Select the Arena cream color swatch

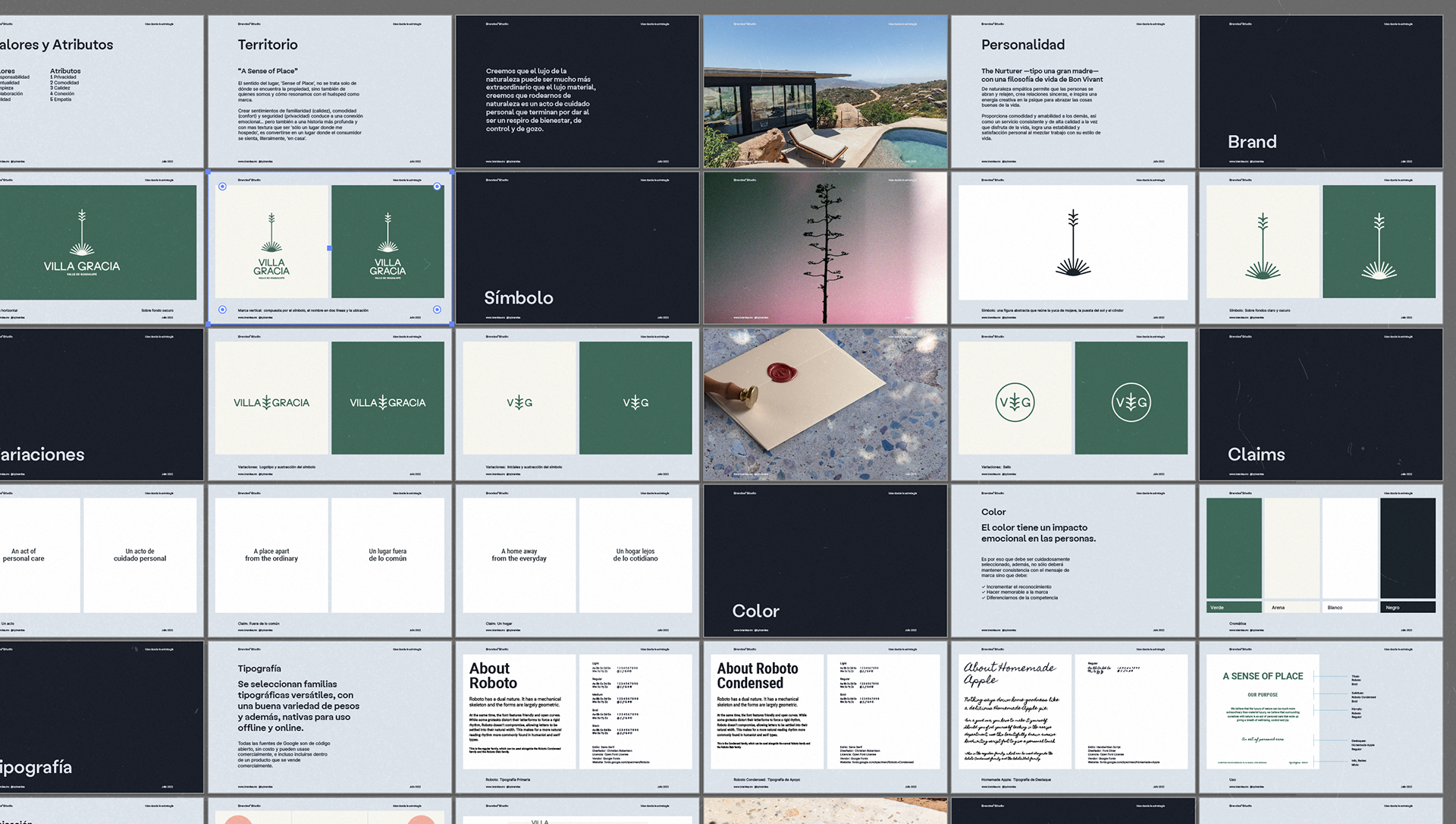1292,548
